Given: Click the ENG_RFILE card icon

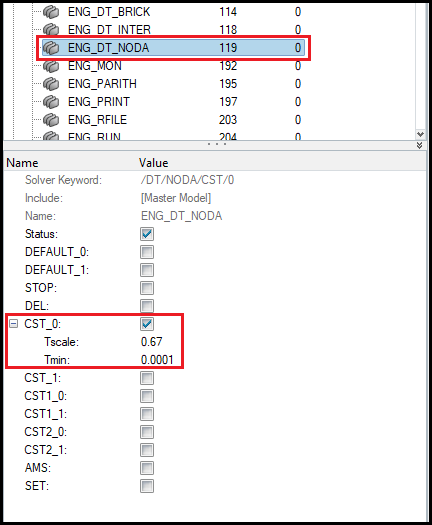Looking at the screenshot, I should pyautogui.click(x=51, y=120).
